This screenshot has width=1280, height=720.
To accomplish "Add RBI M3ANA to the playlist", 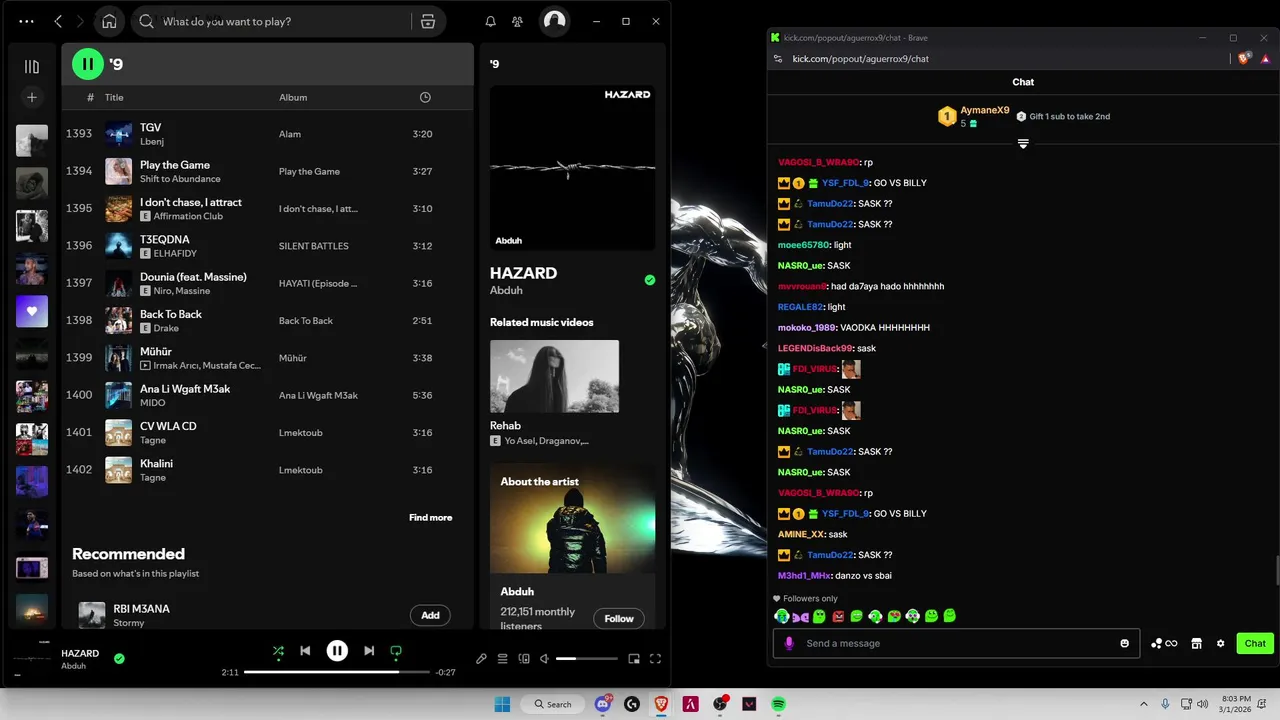I will (430, 615).
